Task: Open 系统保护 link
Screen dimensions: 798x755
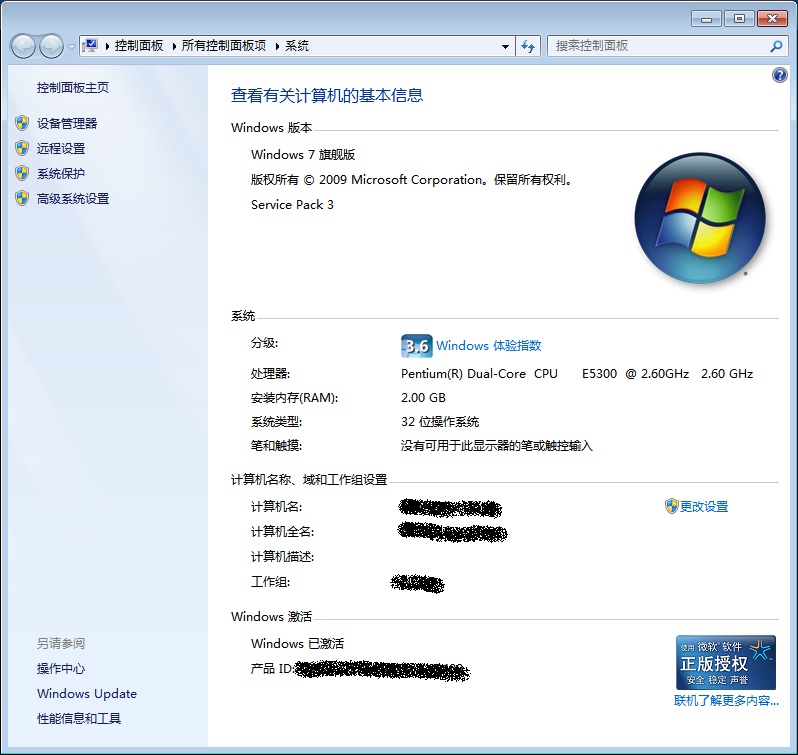Action: pos(61,173)
